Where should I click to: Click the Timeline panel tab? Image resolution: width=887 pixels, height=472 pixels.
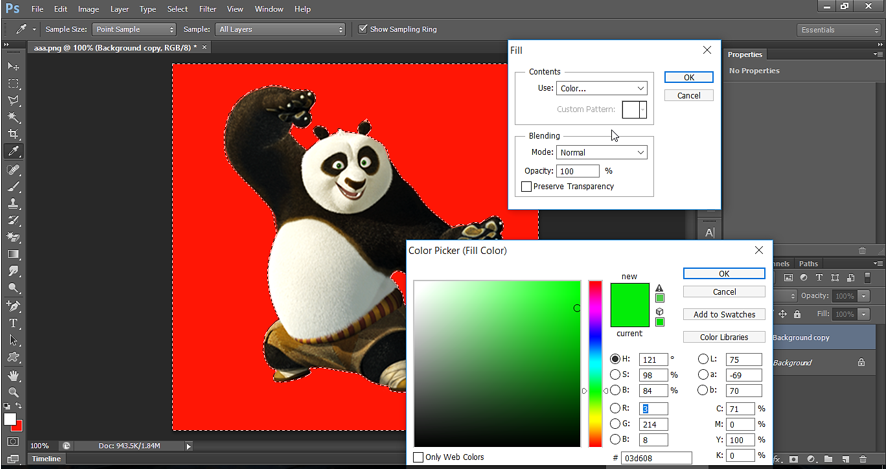[x=46, y=458]
